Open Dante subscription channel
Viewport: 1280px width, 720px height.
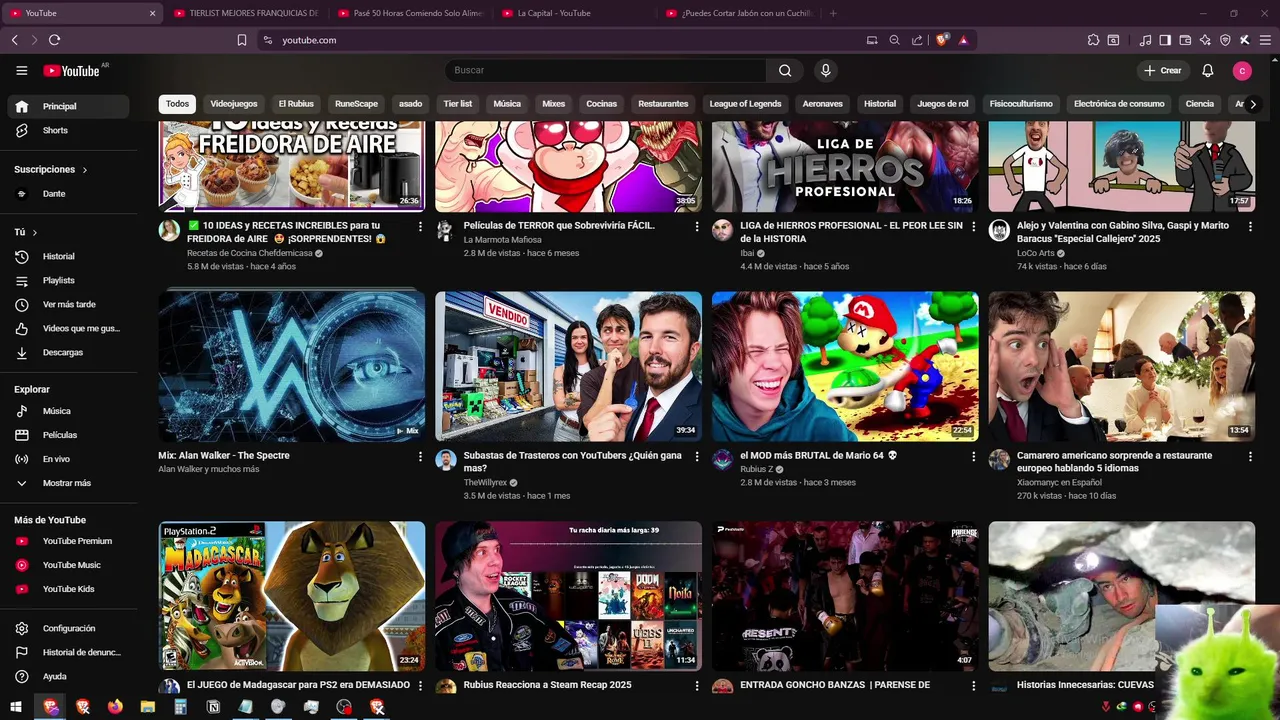(68, 194)
